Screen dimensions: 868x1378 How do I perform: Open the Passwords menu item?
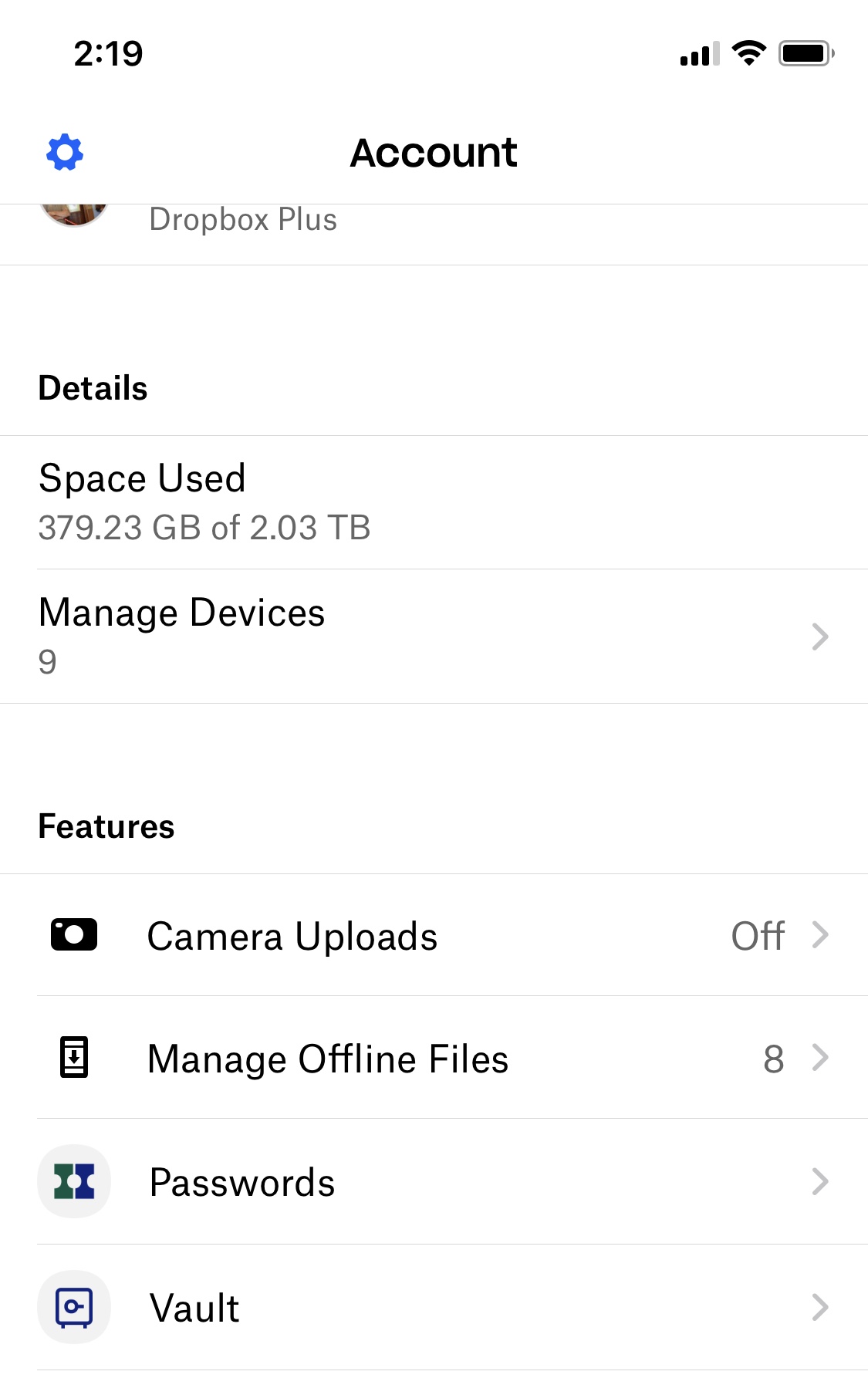(x=242, y=1182)
